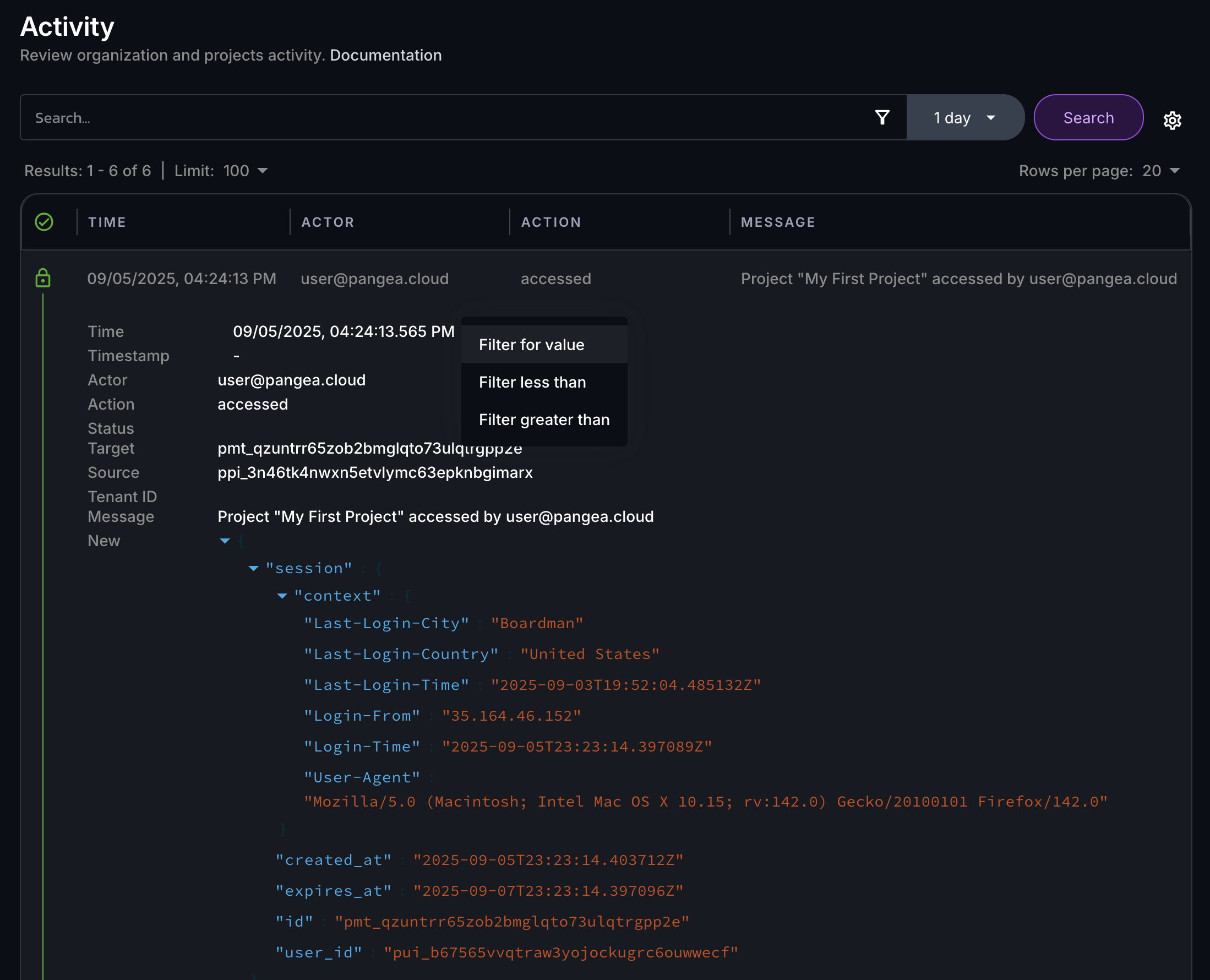Click the filter funnel icon in search bar

881,117
